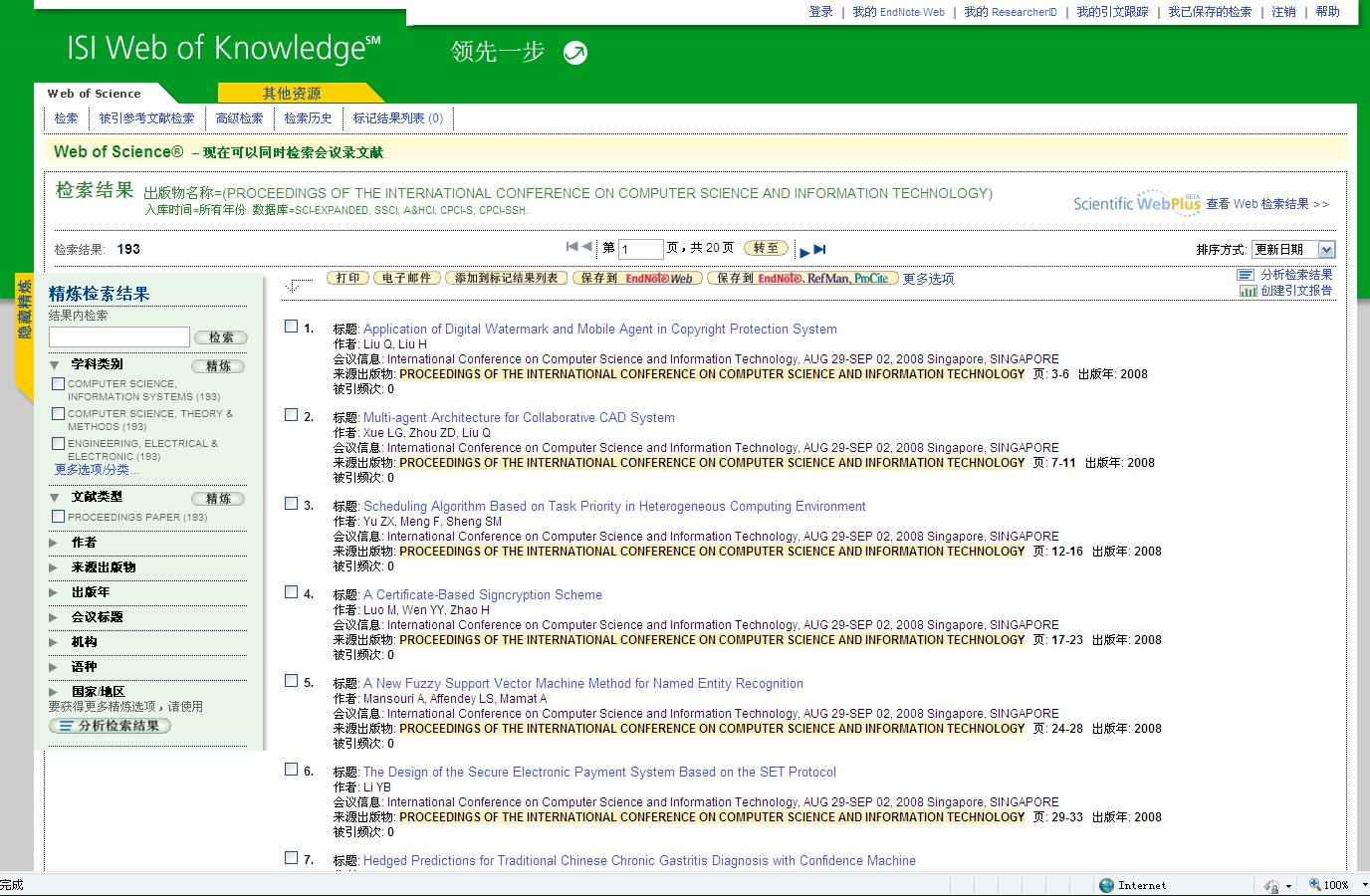Open the 检索历史 menu item
The image size is (1370, 896).
click(308, 117)
